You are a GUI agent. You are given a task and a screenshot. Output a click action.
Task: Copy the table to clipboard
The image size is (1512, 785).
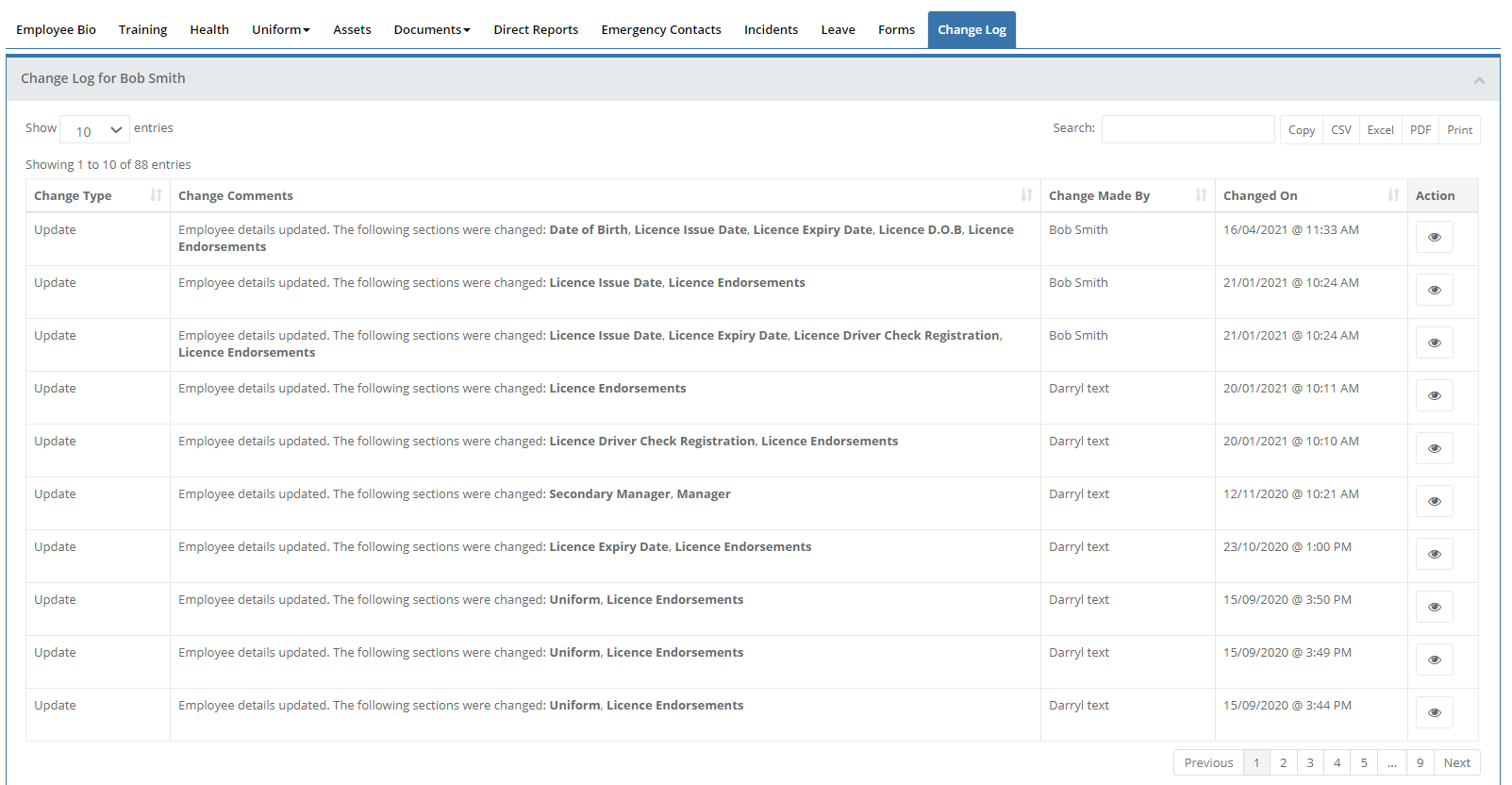1301,130
